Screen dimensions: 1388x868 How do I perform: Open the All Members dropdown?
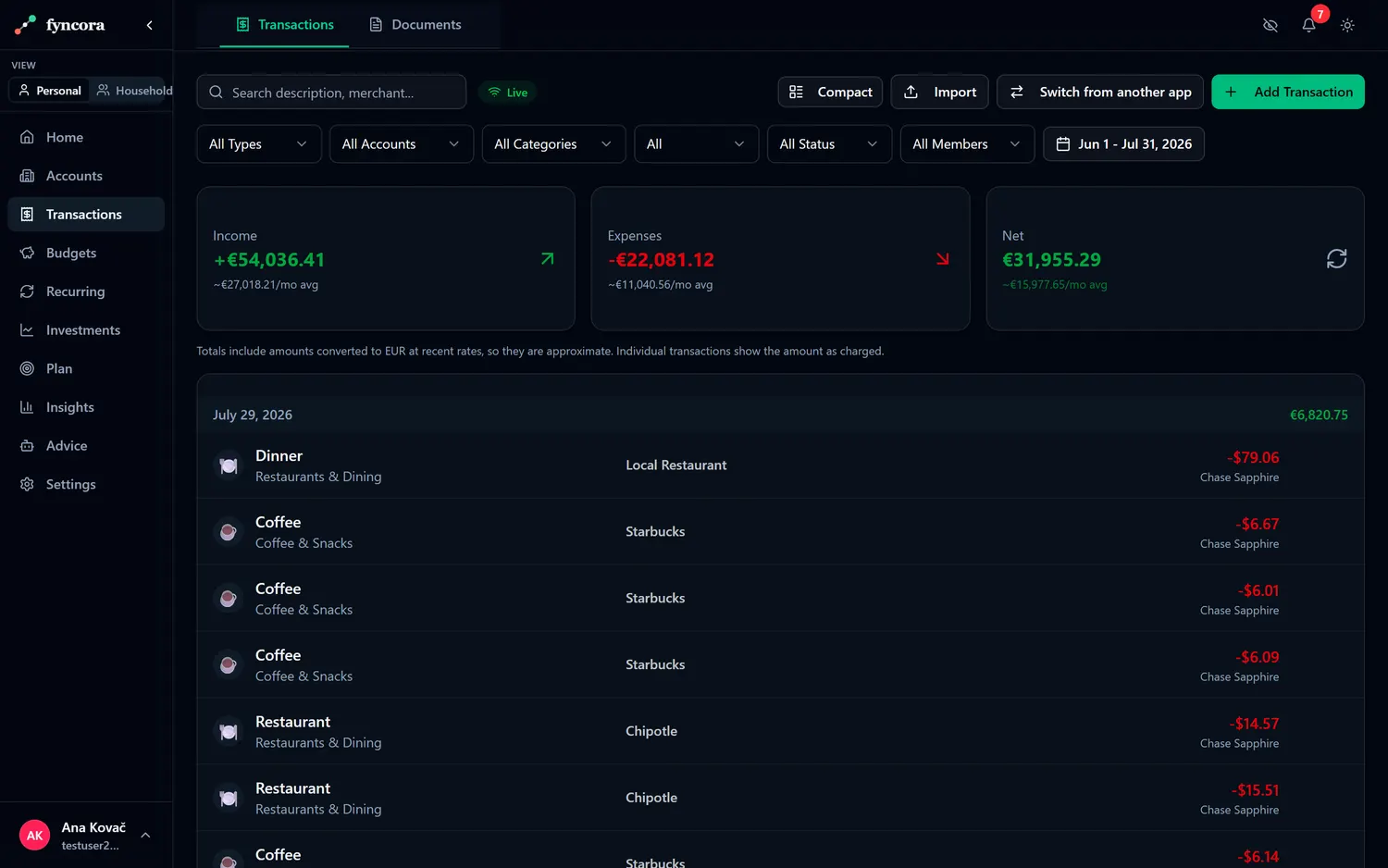967,144
